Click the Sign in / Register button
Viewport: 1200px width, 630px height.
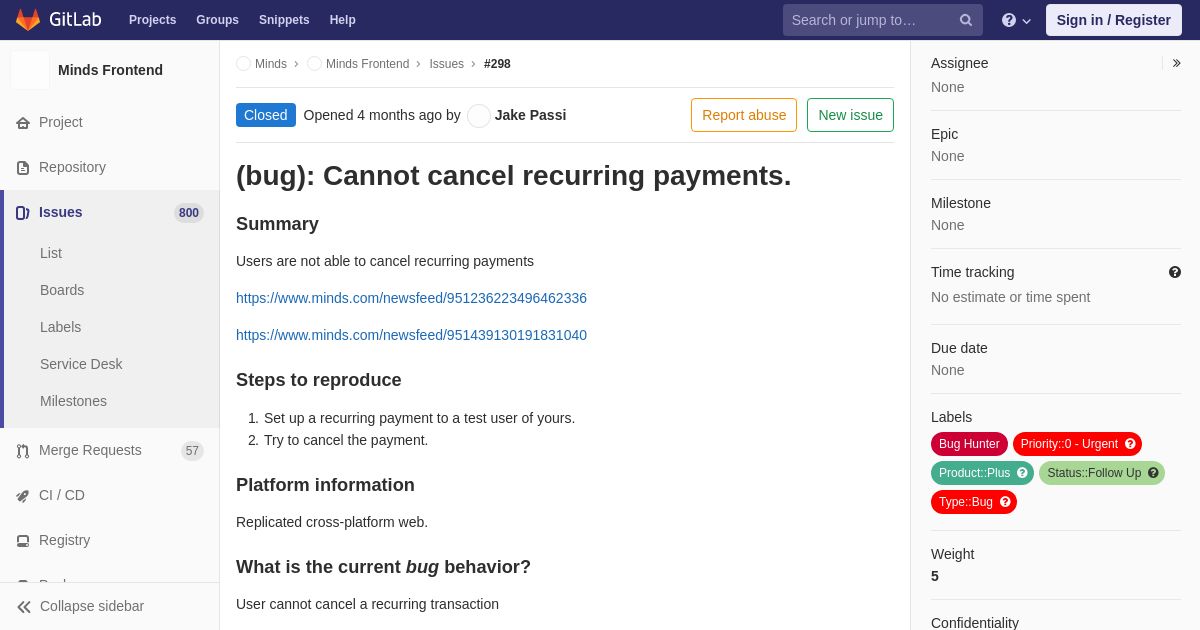pos(1114,20)
